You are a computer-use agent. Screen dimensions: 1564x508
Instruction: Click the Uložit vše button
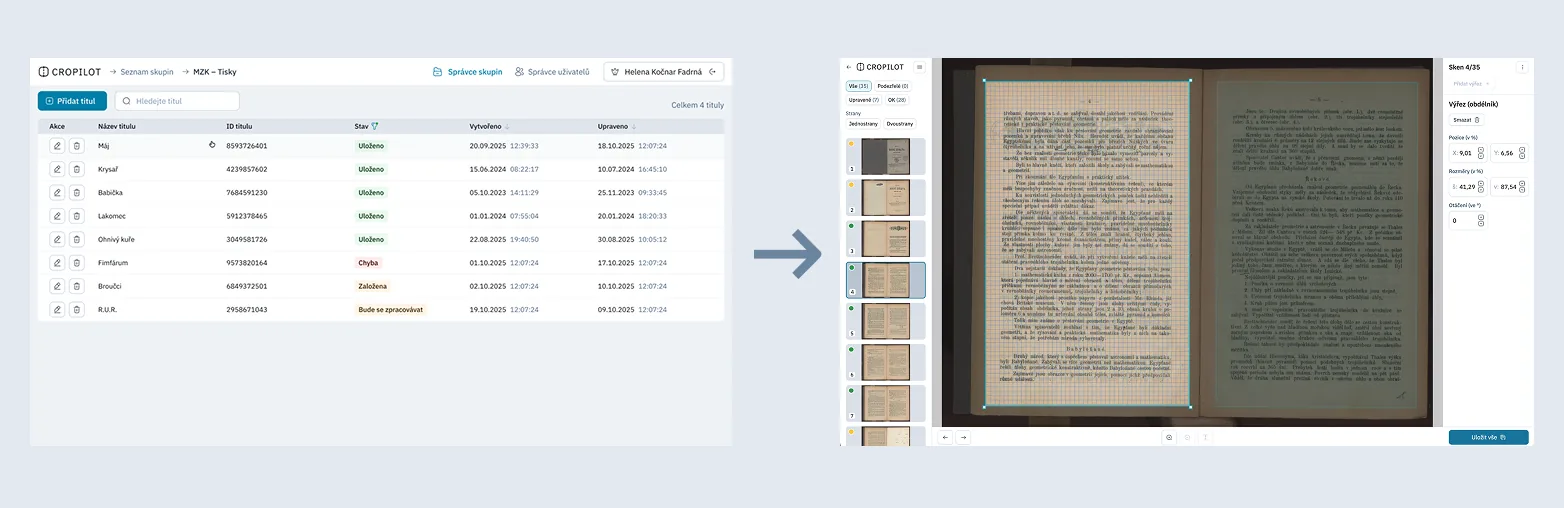point(1488,437)
